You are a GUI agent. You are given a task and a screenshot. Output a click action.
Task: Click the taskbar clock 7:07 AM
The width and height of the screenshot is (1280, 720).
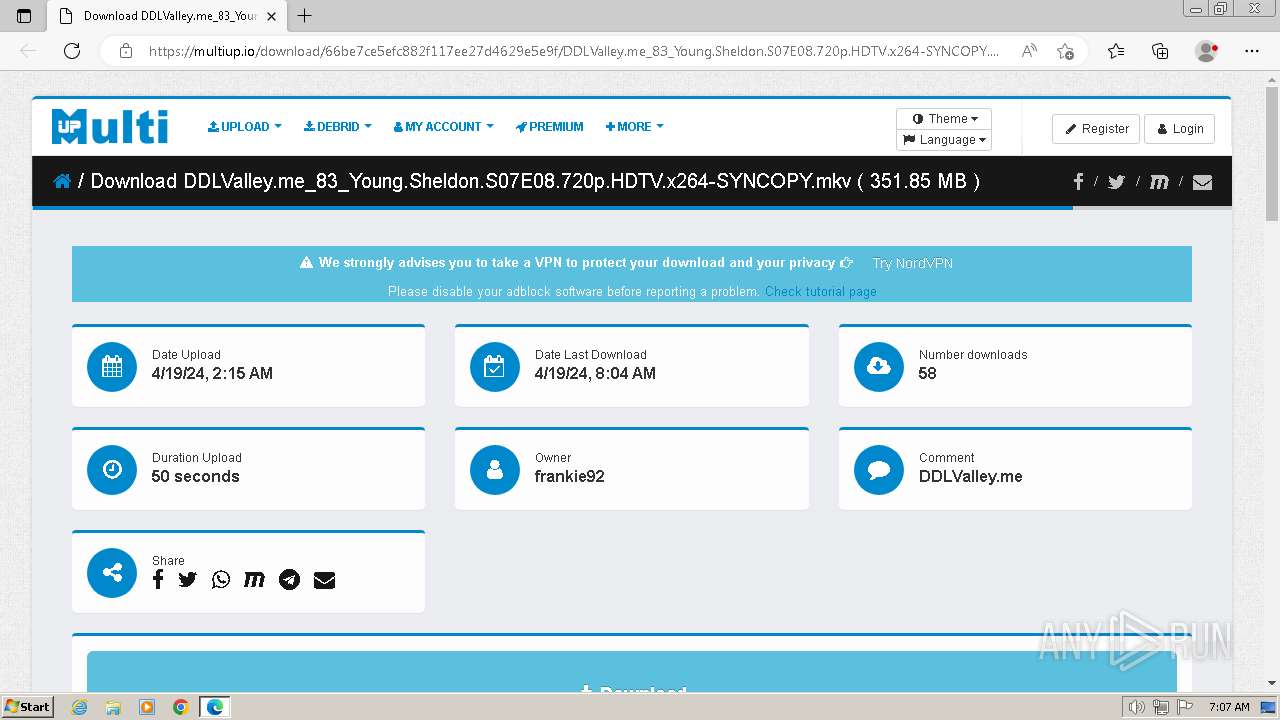(x=1229, y=707)
